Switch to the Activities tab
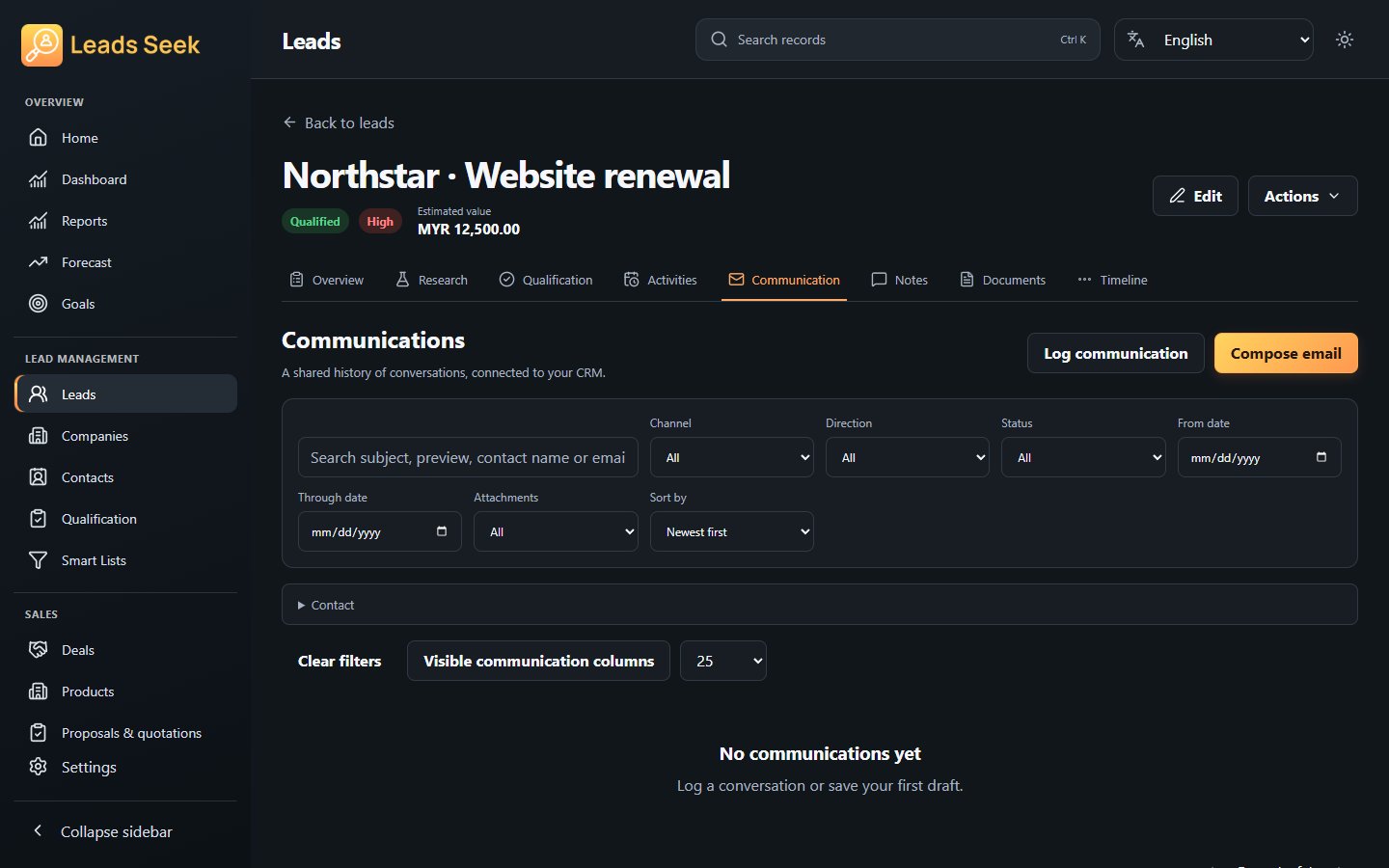 pyautogui.click(x=661, y=280)
